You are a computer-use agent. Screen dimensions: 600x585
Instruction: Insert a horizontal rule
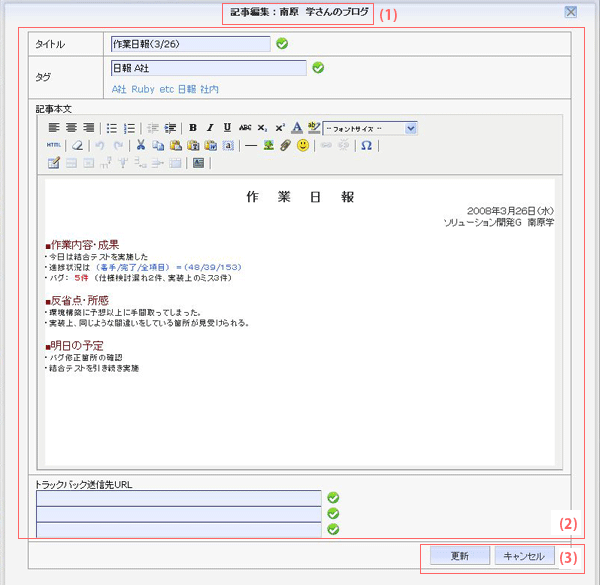point(251,146)
